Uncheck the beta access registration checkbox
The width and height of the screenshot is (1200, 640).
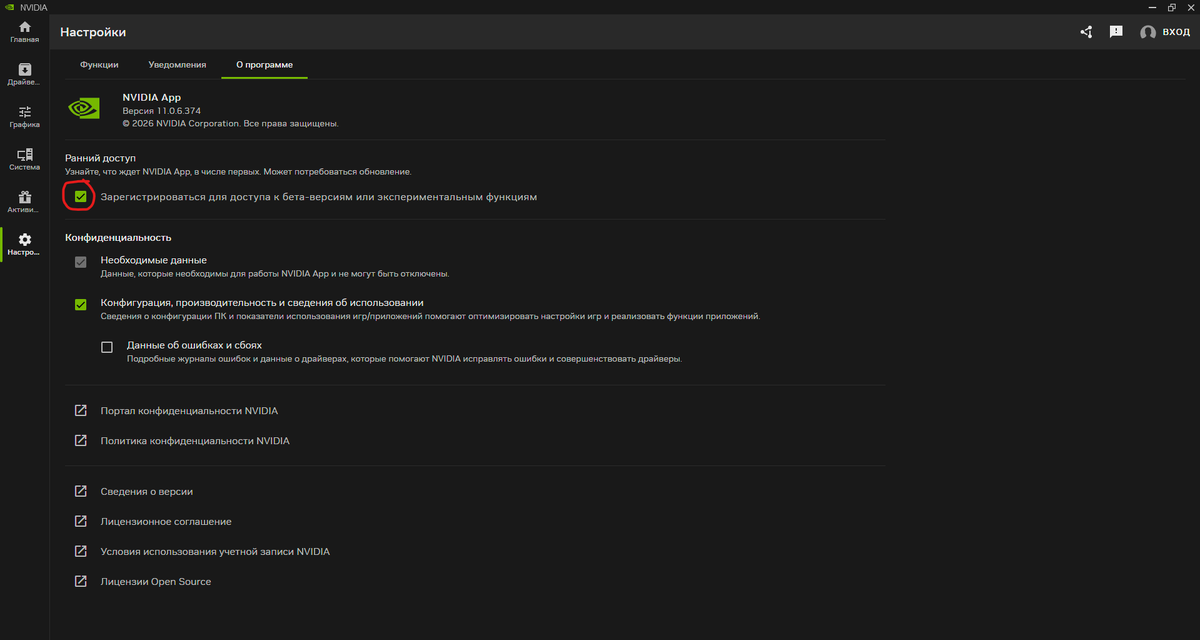[x=81, y=197]
